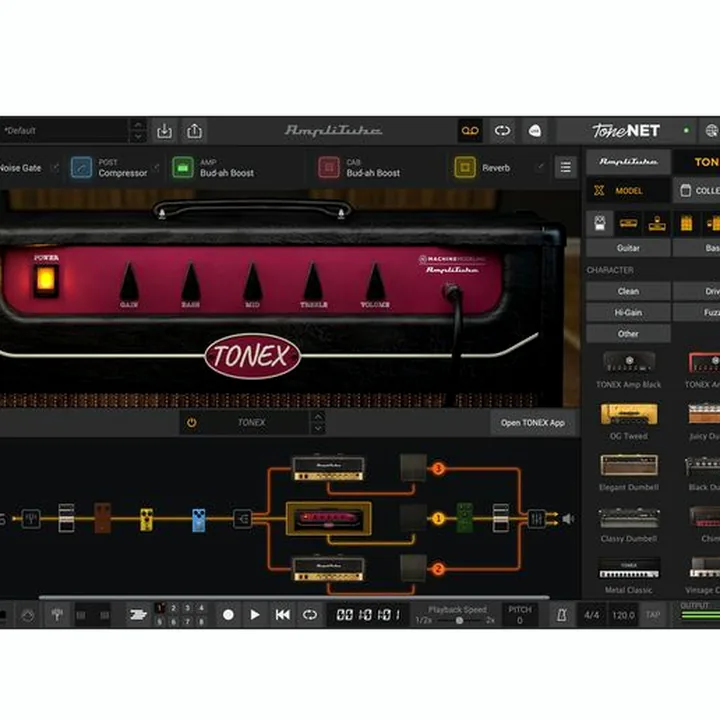Open the Default preset name dropdown

pyautogui.click(x=64, y=131)
